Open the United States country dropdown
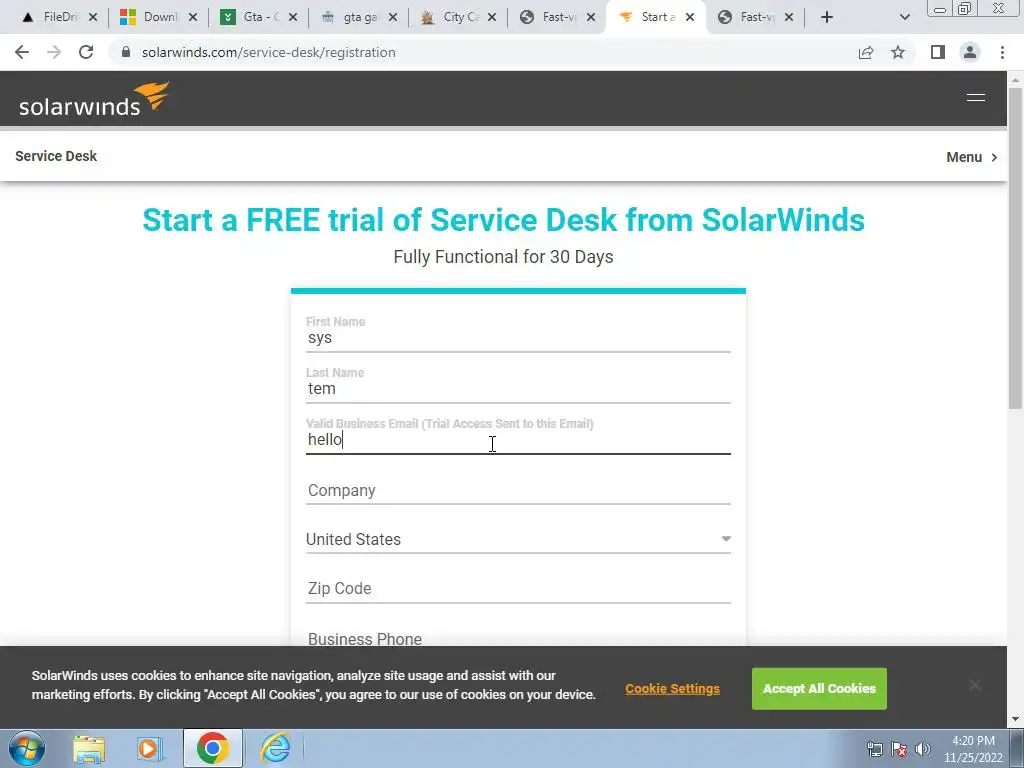 click(518, 539)
